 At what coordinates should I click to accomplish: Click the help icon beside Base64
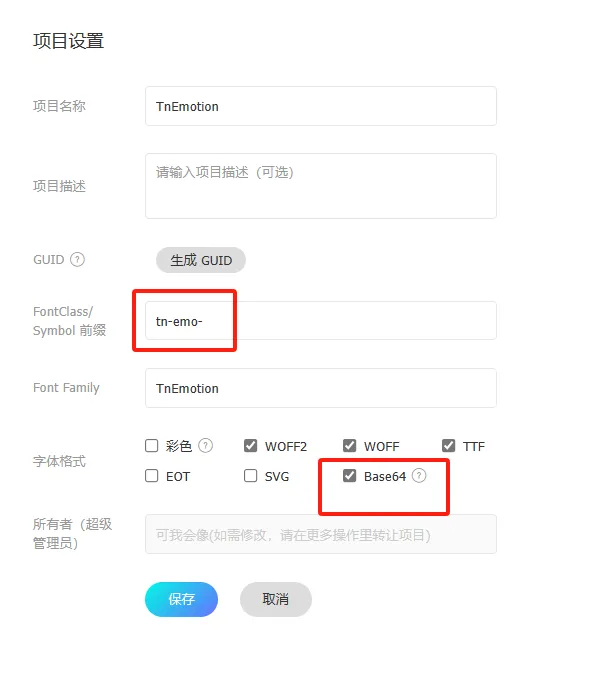[419, 476]
